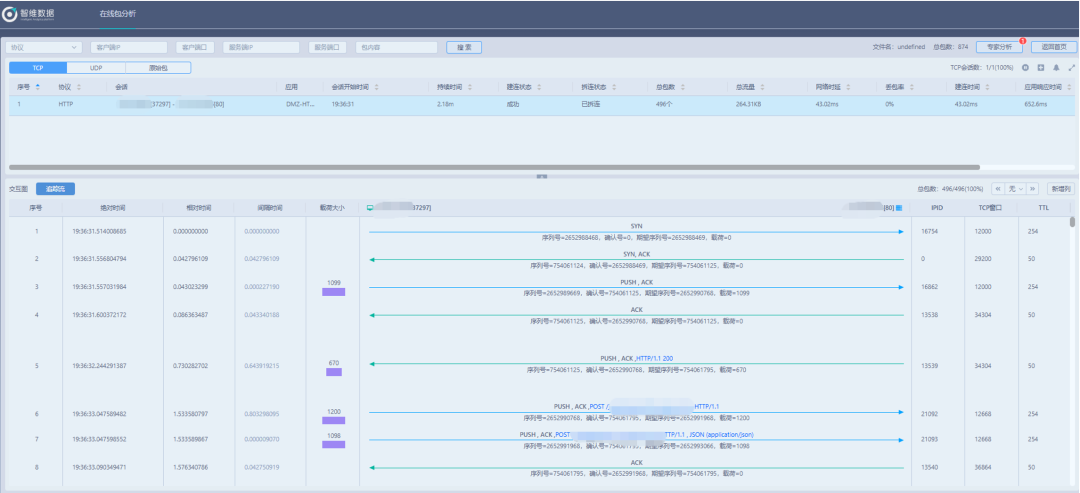Focus the 服务端IP input field
The width and height of the screenshot is (1080, 493).
261,48
